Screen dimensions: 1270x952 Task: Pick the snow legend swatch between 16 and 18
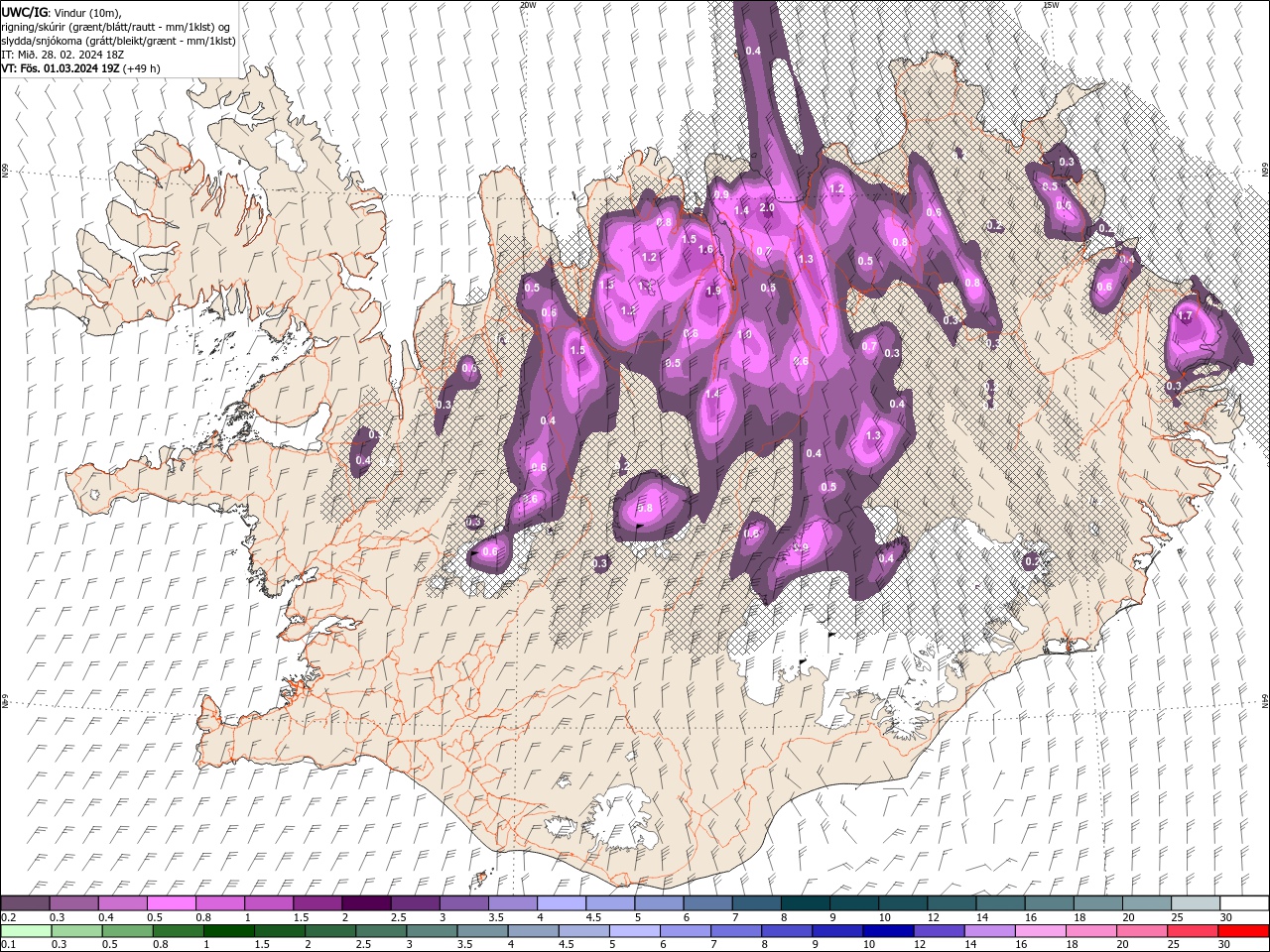(1050, 903)
